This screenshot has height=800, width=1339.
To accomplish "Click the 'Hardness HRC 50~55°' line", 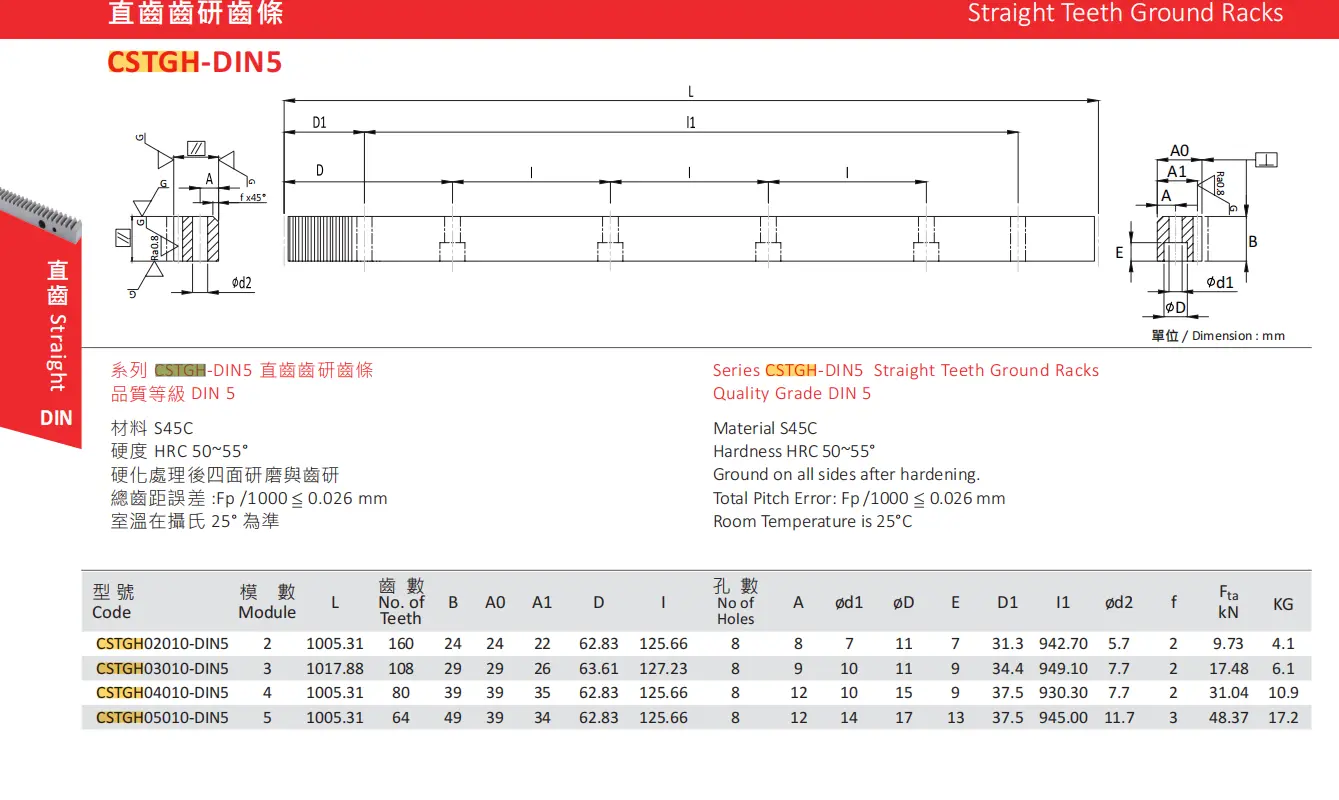I will click(x=794, y=451).
